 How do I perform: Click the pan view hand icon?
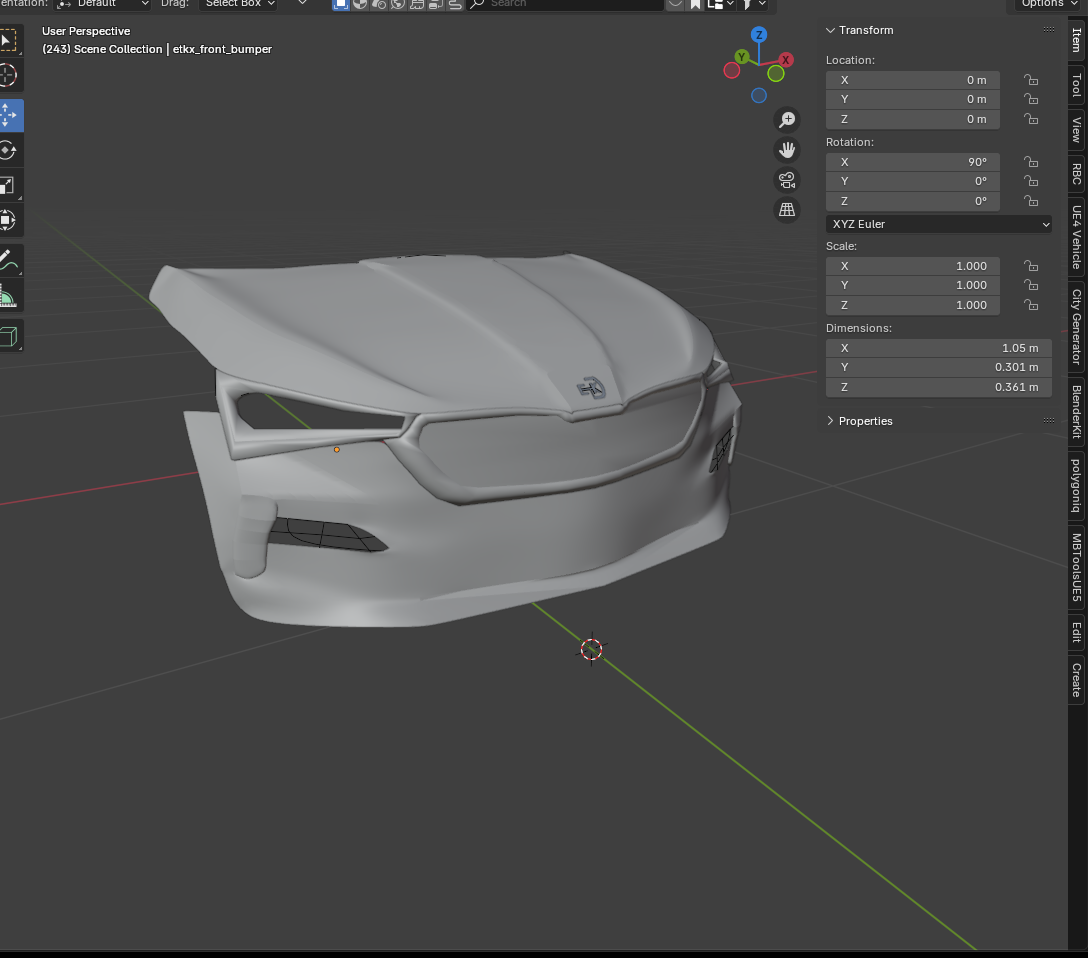click(x=787, y=150)
